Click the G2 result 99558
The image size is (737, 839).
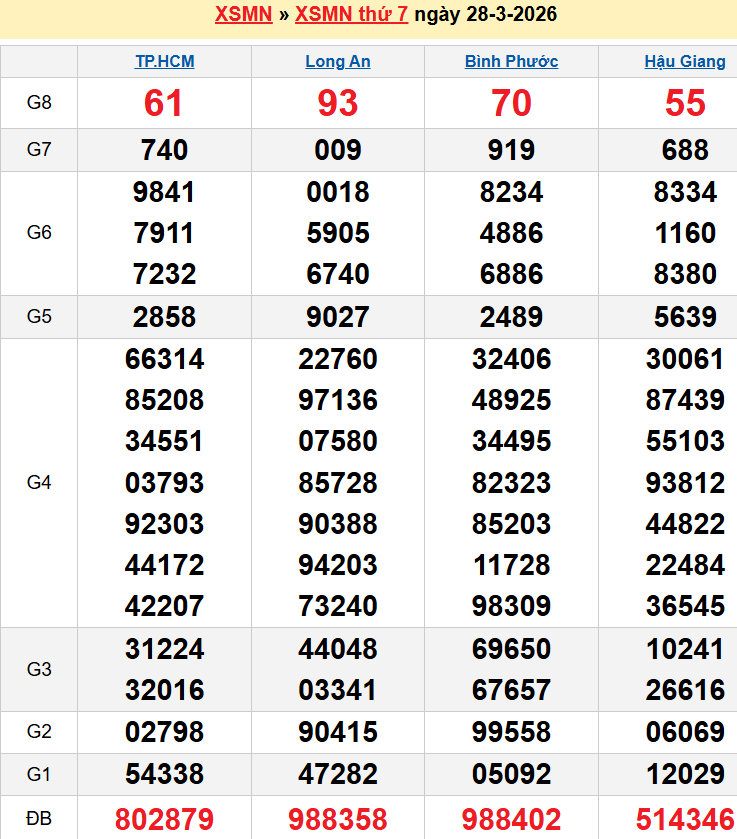click(x=511, y=732)
